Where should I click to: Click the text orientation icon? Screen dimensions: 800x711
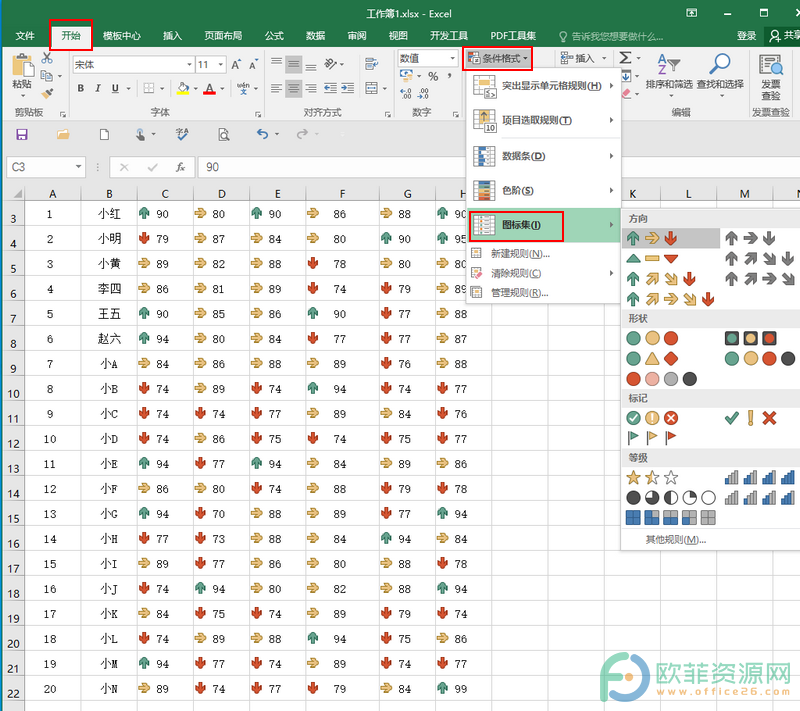tap(331, 64)
